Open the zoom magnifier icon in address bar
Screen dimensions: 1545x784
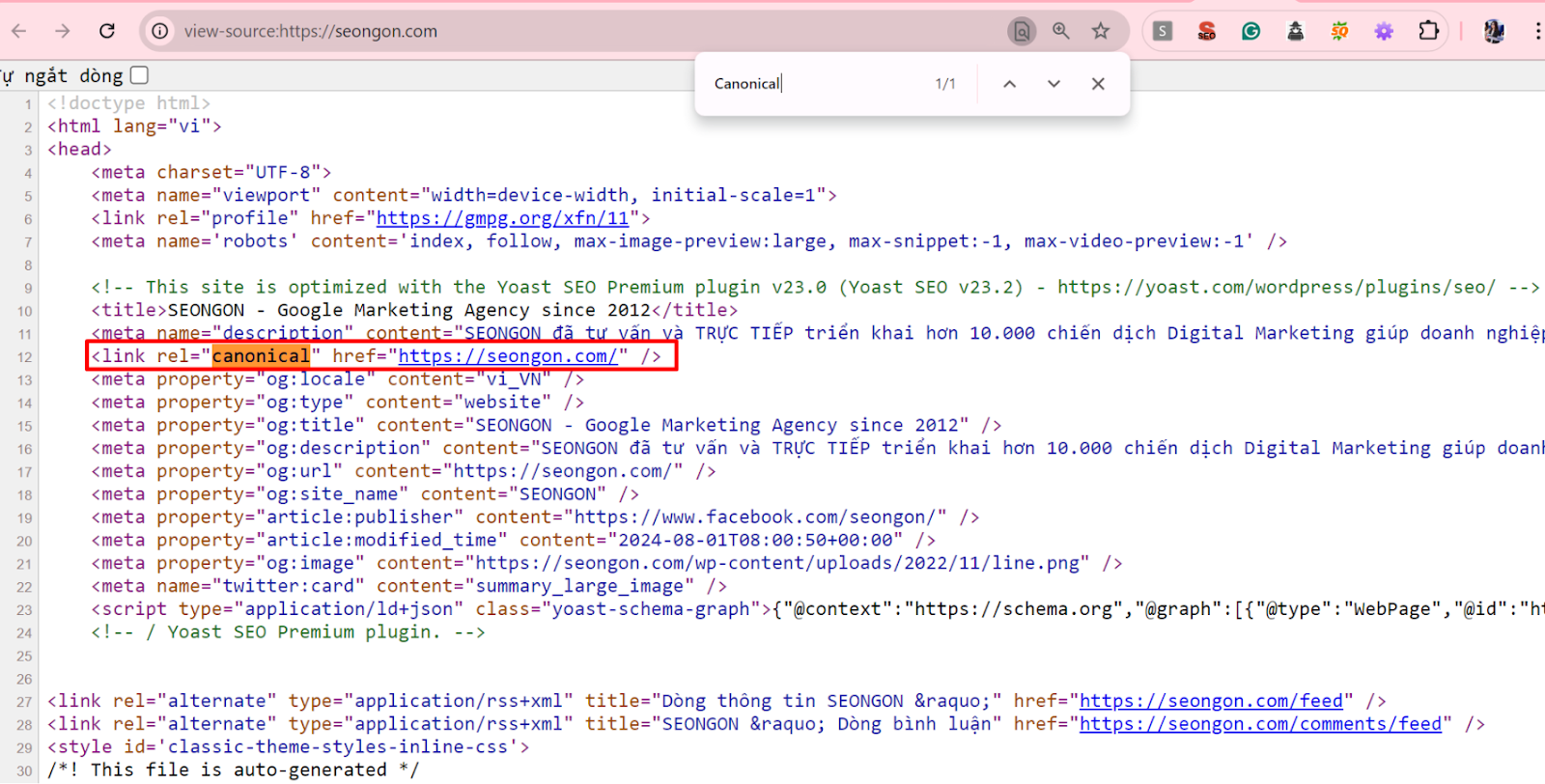1061,31
